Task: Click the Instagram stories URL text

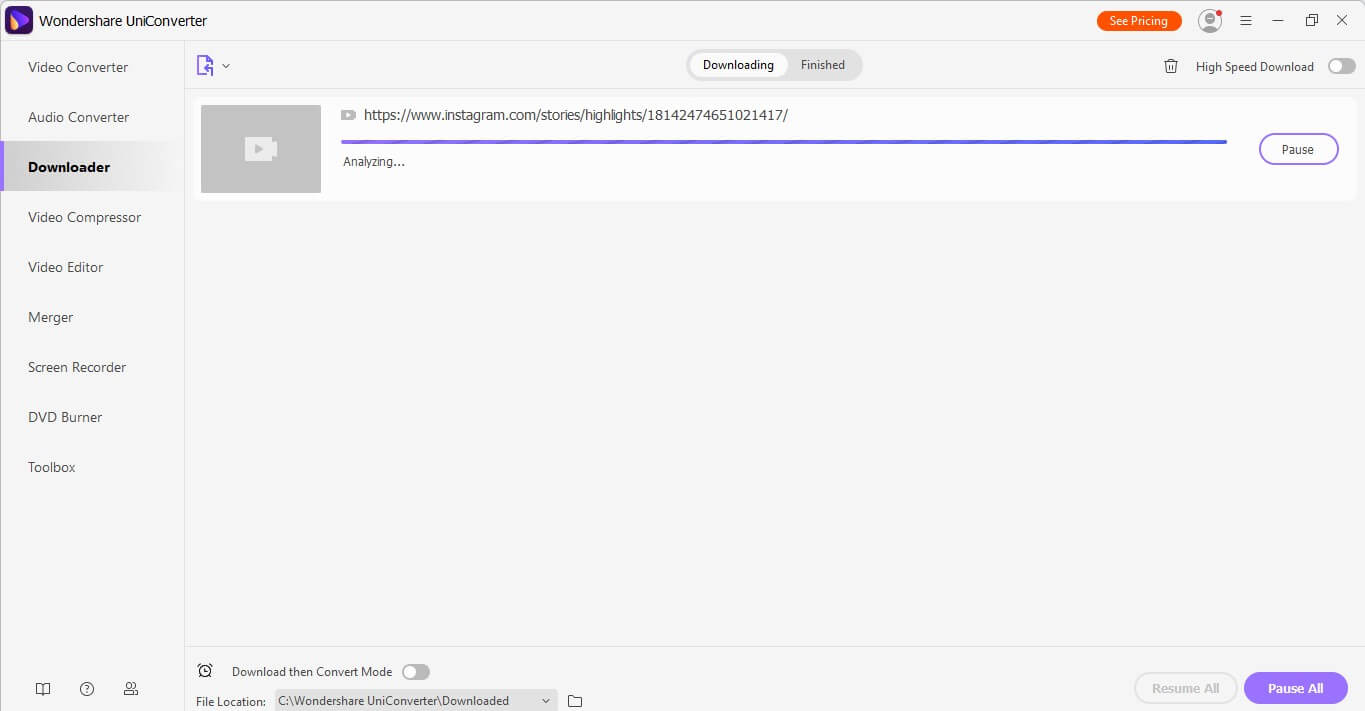Action: pyautogui.click(x=576, y=115)
